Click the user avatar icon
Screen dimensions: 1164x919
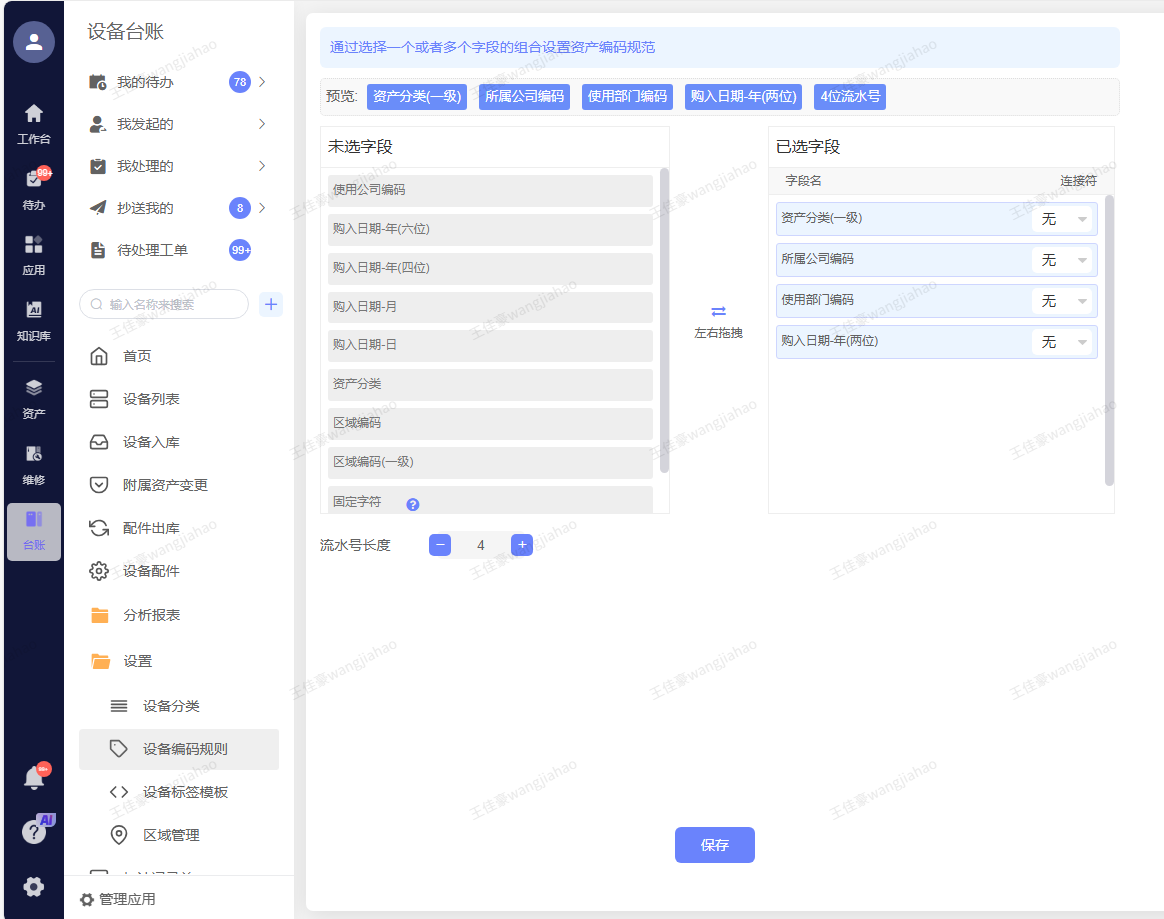point(34,42)
